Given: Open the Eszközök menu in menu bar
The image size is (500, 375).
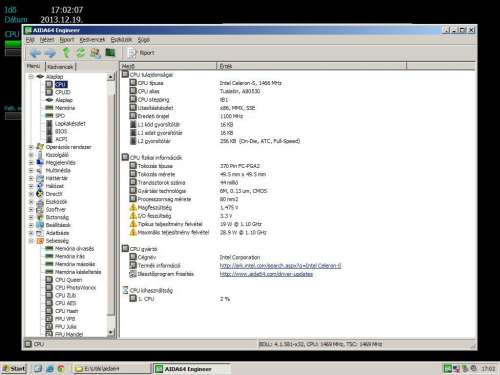Looking at the screenshot, I should (121, 40).
